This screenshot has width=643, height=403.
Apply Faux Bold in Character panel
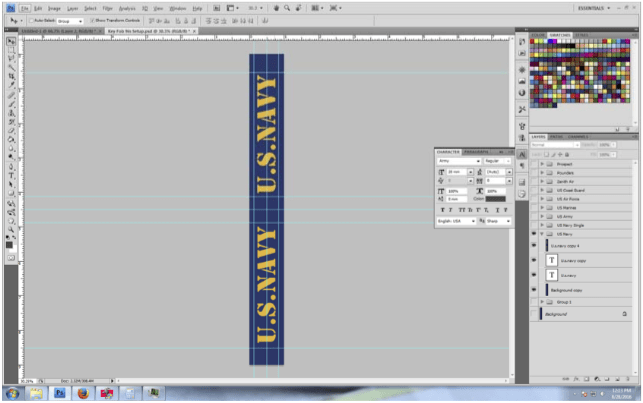coord(442,210)
